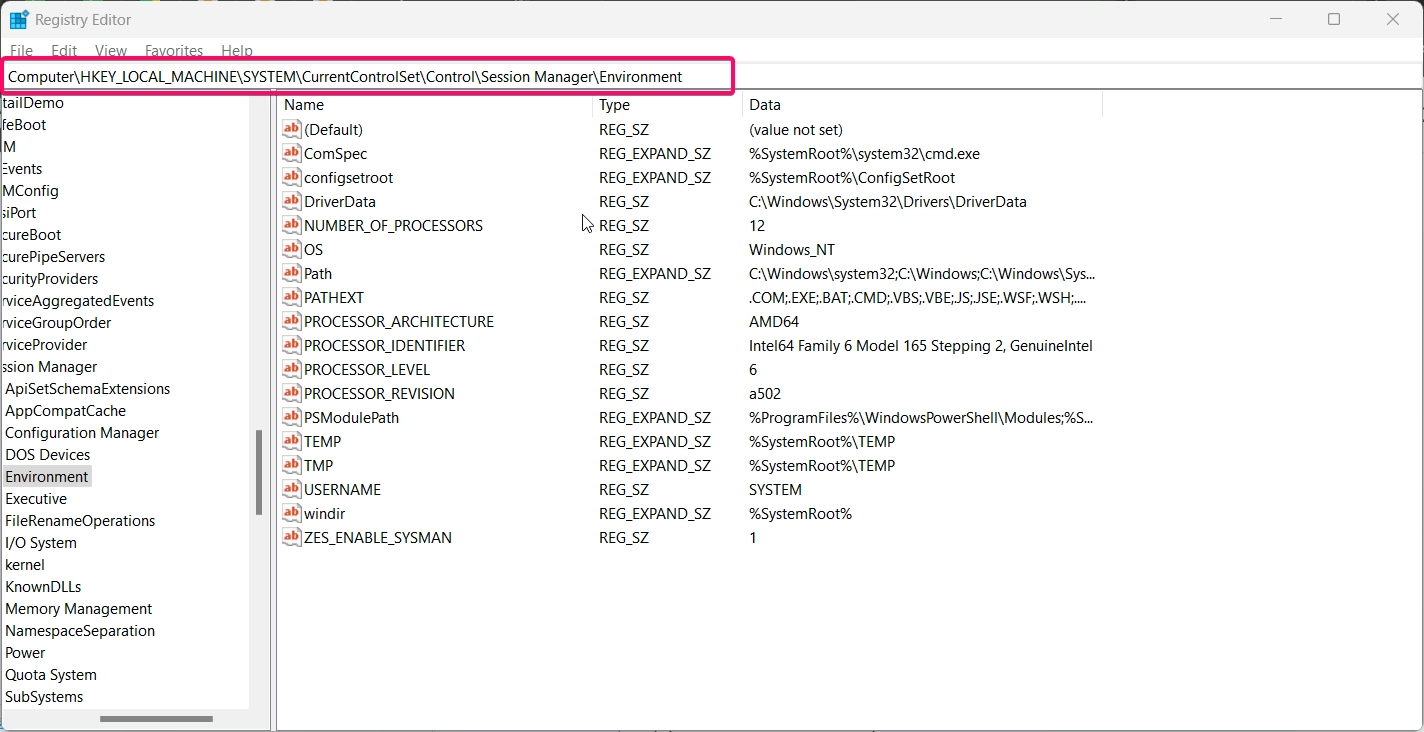
Task: Select the Power key in the tree
Action: click(x=25, y=653)
